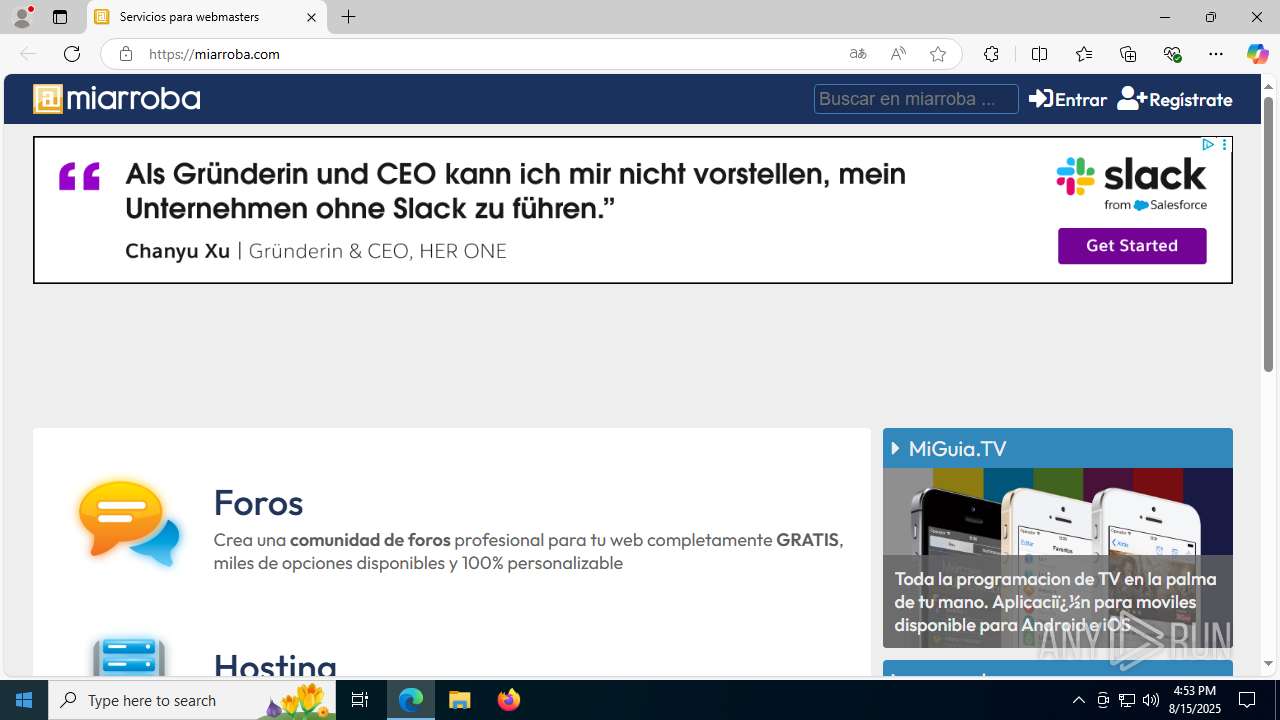The height and width of the screenshot is (720, 1280).
Task: Click the volume speaker tray icon
Action: tap(1151, 700)
